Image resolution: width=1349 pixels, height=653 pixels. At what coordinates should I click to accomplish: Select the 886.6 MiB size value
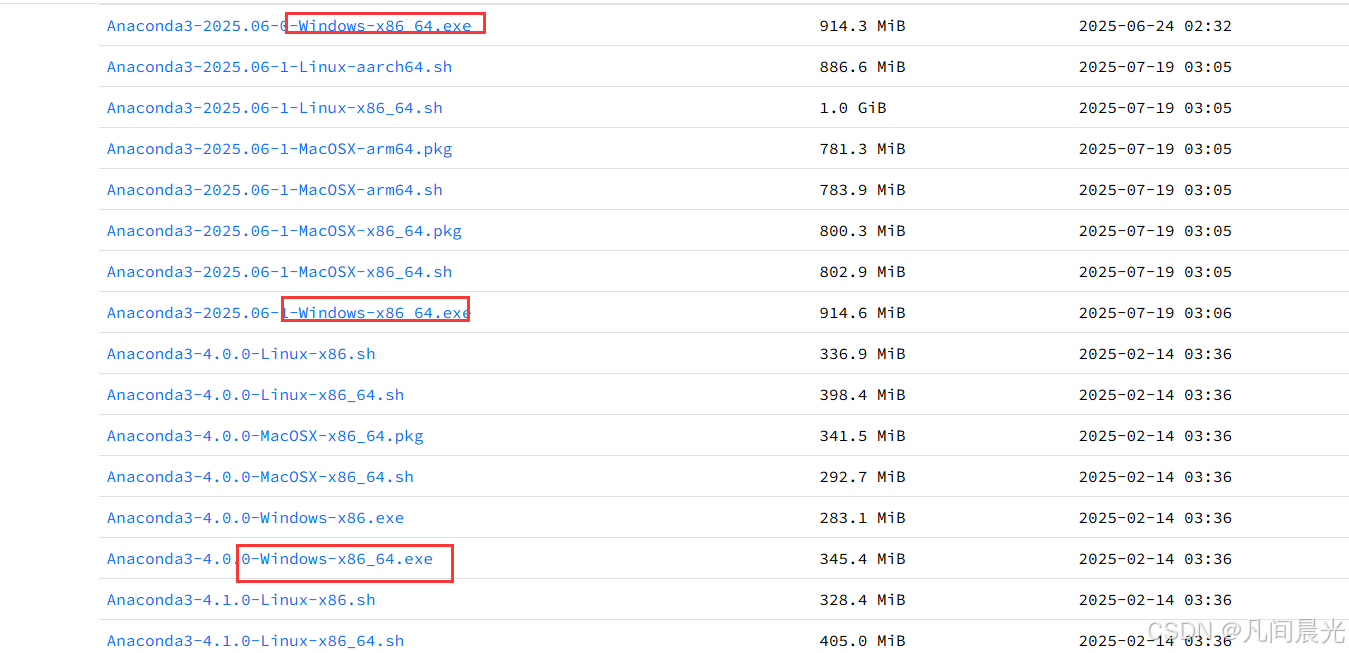pos(862,67)
